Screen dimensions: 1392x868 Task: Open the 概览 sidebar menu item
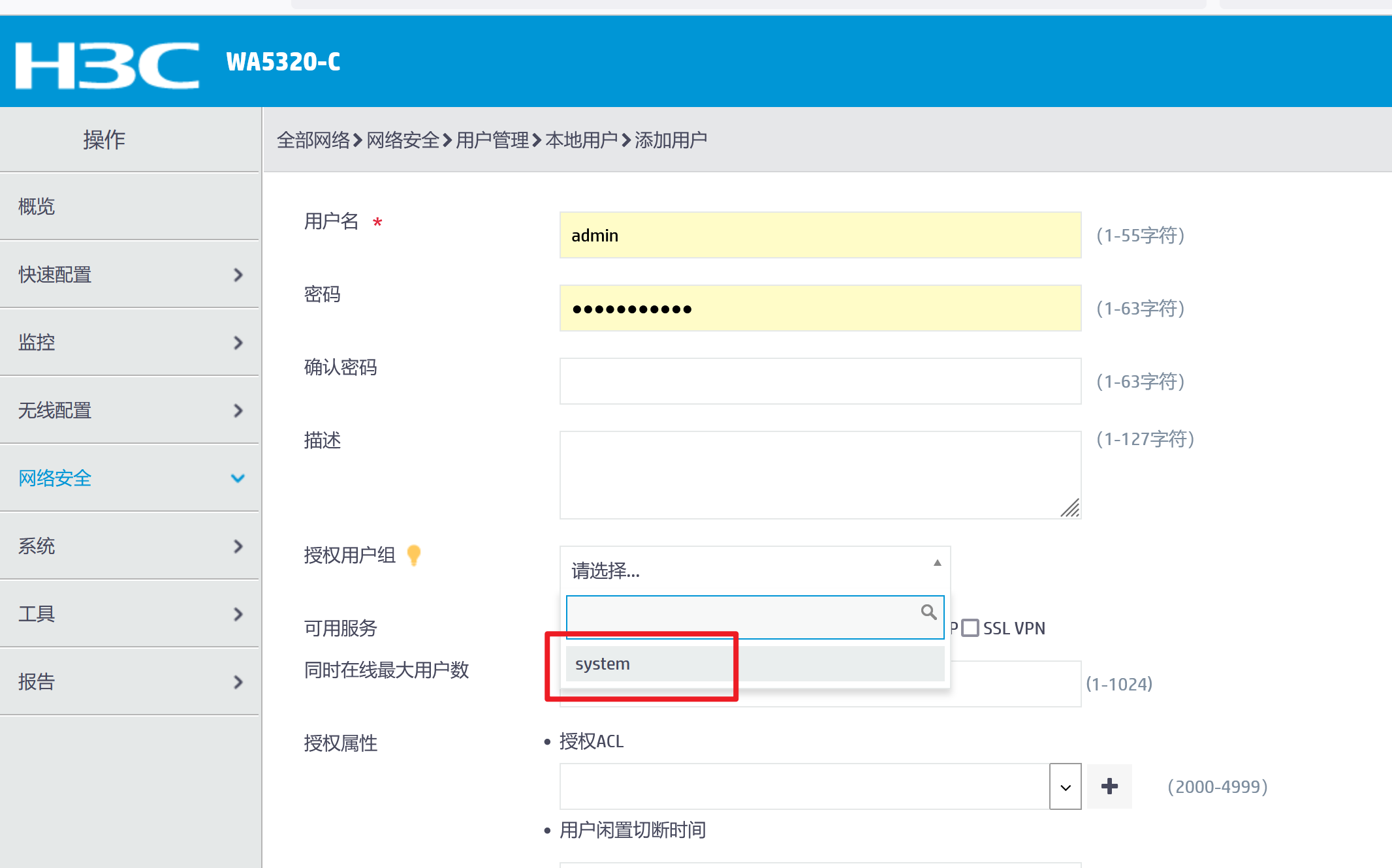click(x=37, y=207)
